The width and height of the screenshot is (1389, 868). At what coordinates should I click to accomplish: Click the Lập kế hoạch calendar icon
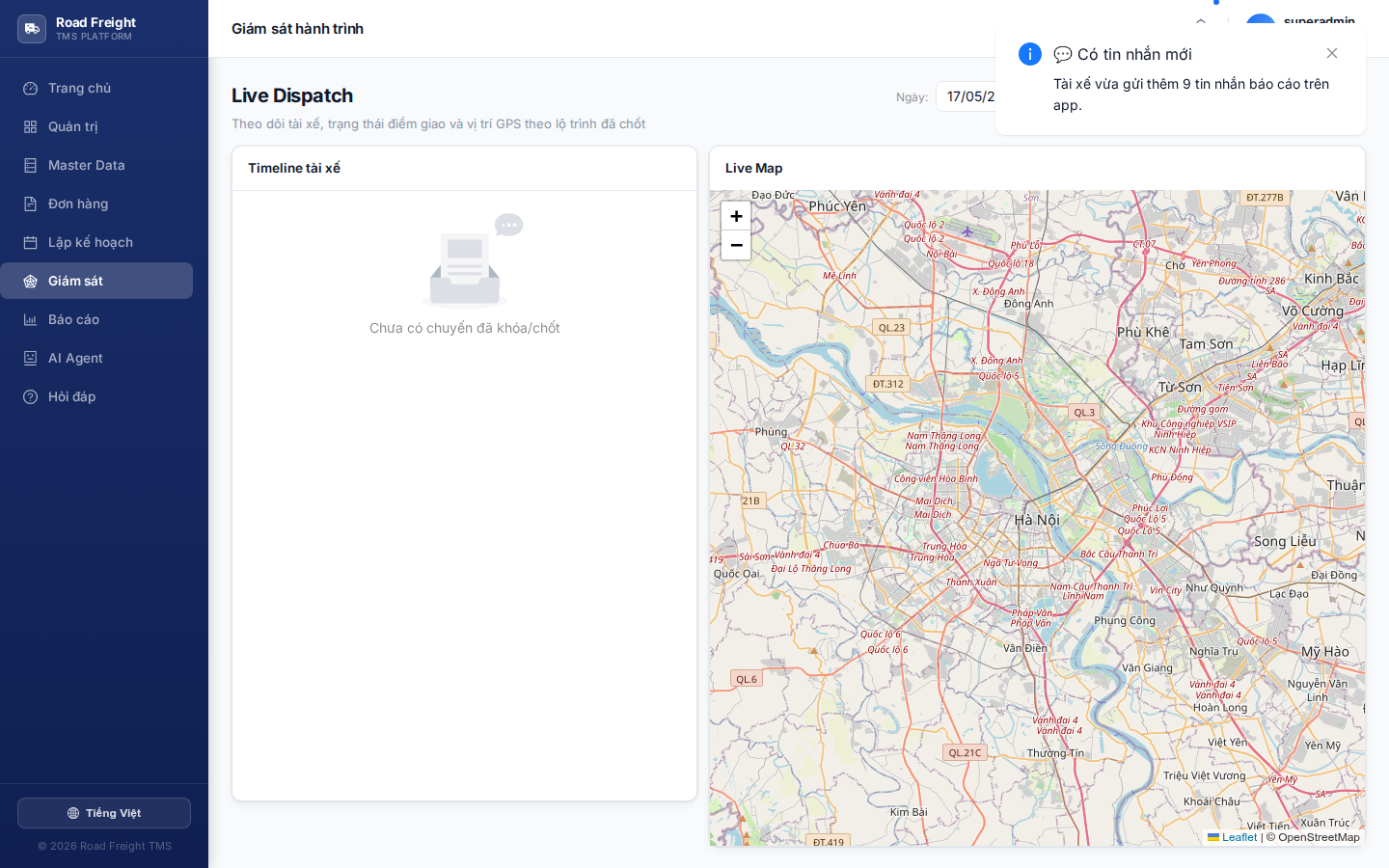[31, 242]
